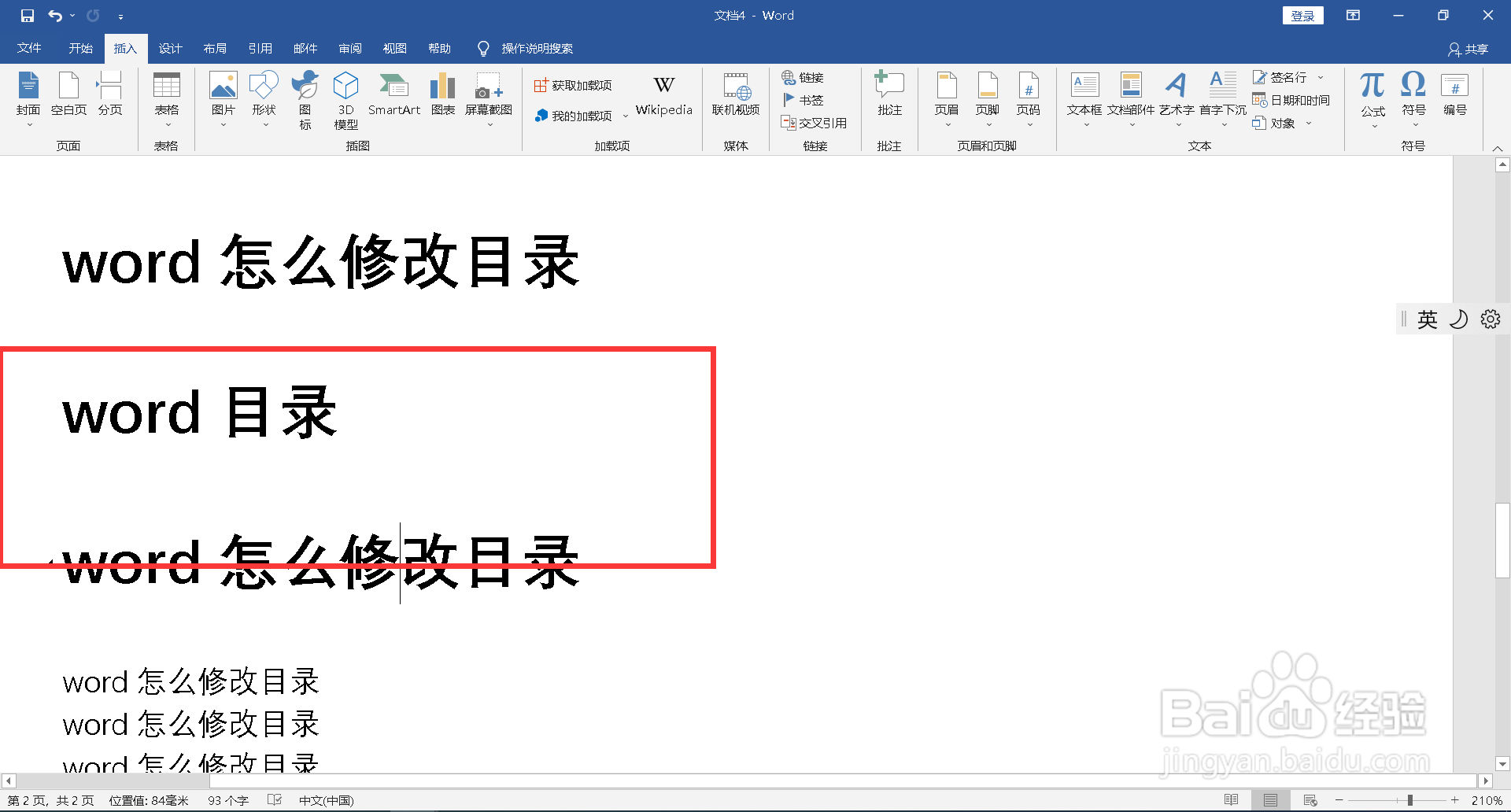
Task: Switch to the Layout (布局) tab
Action: pos(215,48)
